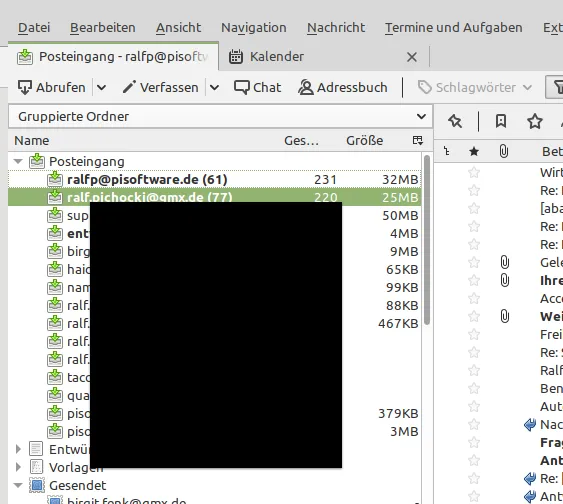This screenshot has height=504, width=563.
Task: Open the Nachricht menu
Action: [336, 27]
